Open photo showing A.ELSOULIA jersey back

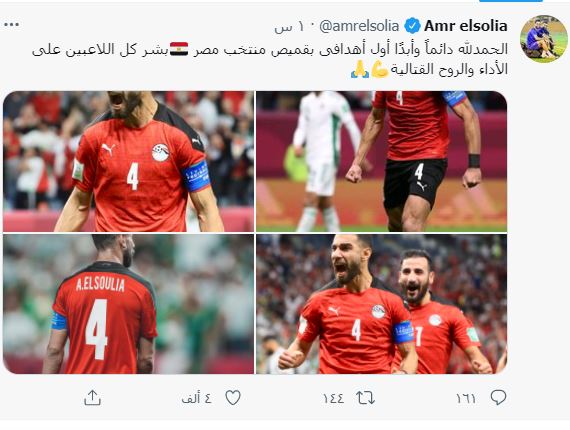129,304
